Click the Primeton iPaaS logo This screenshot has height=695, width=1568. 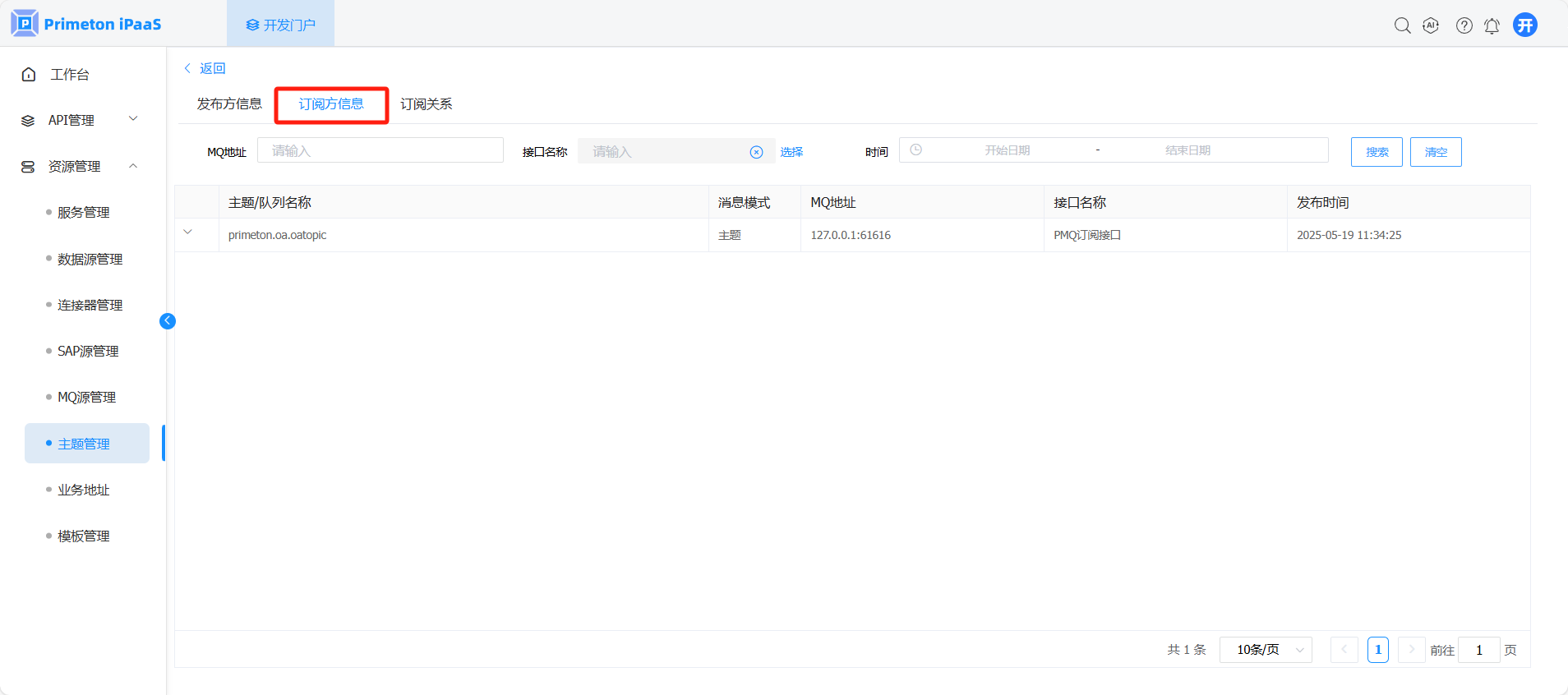coord(86,24)
